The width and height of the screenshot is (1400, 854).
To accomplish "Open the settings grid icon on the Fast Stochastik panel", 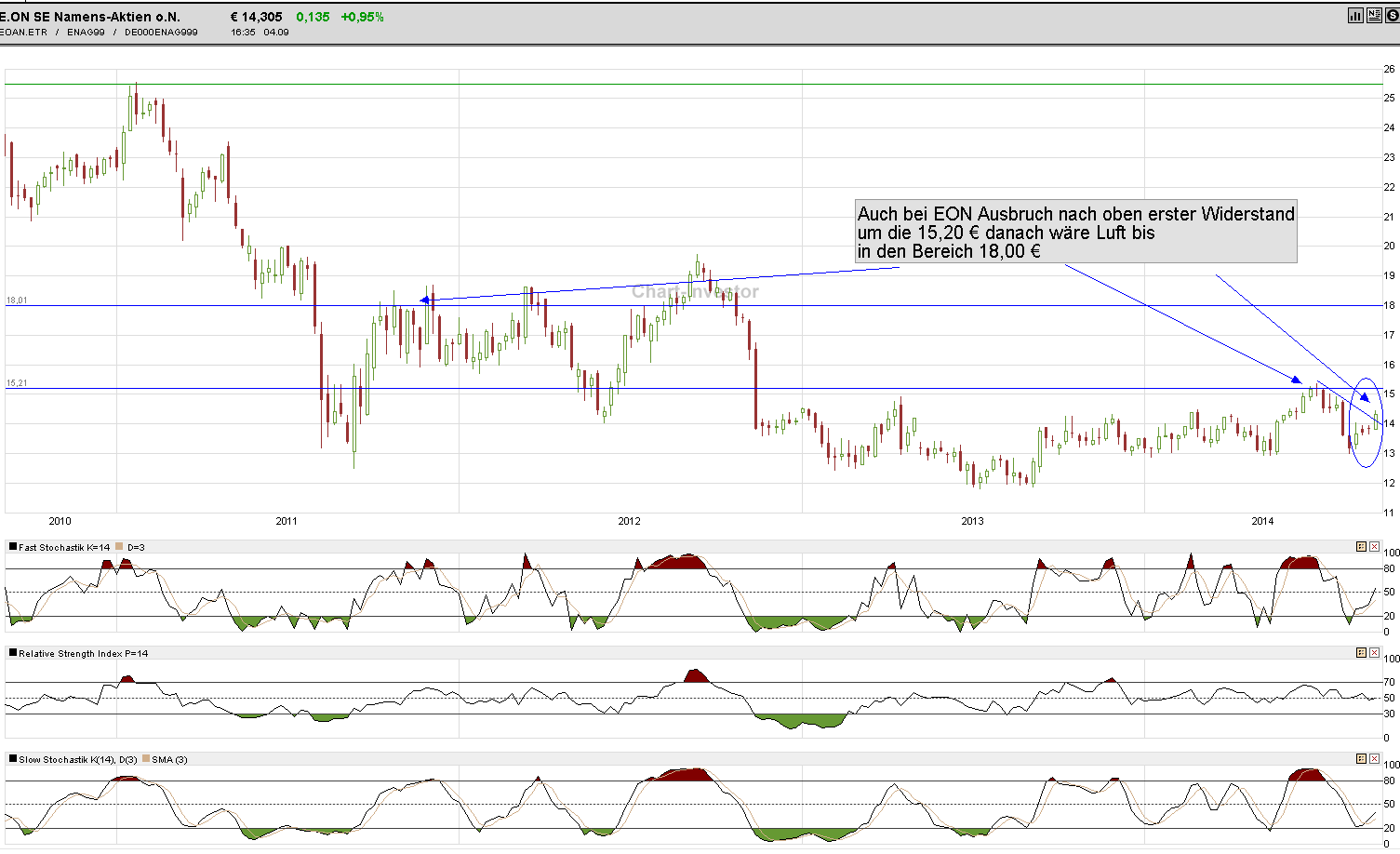I will click(1362, 547).
